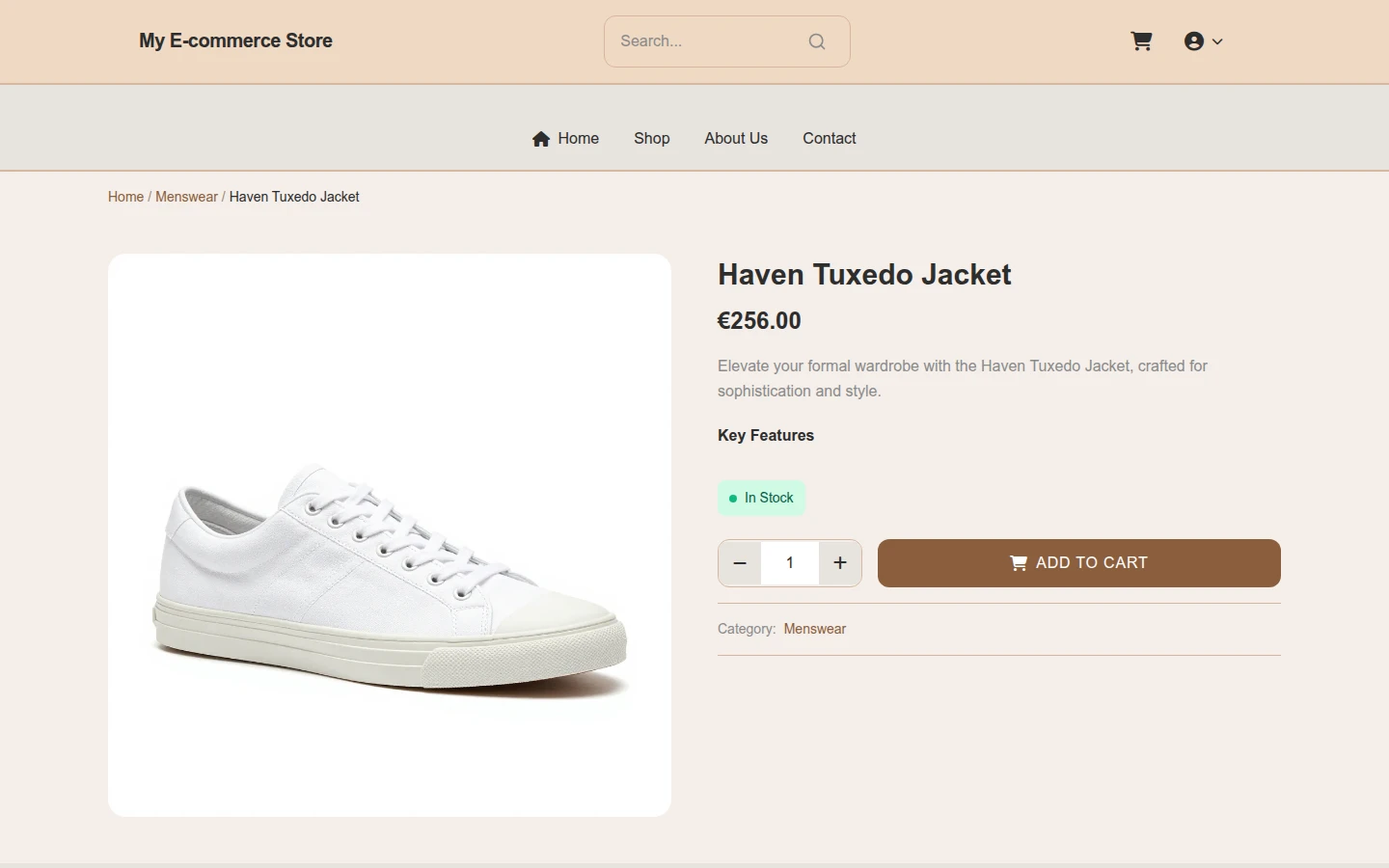The image size is (1389, 868).
Task: Follow the Home breadcrumb link
Action: 125,197
